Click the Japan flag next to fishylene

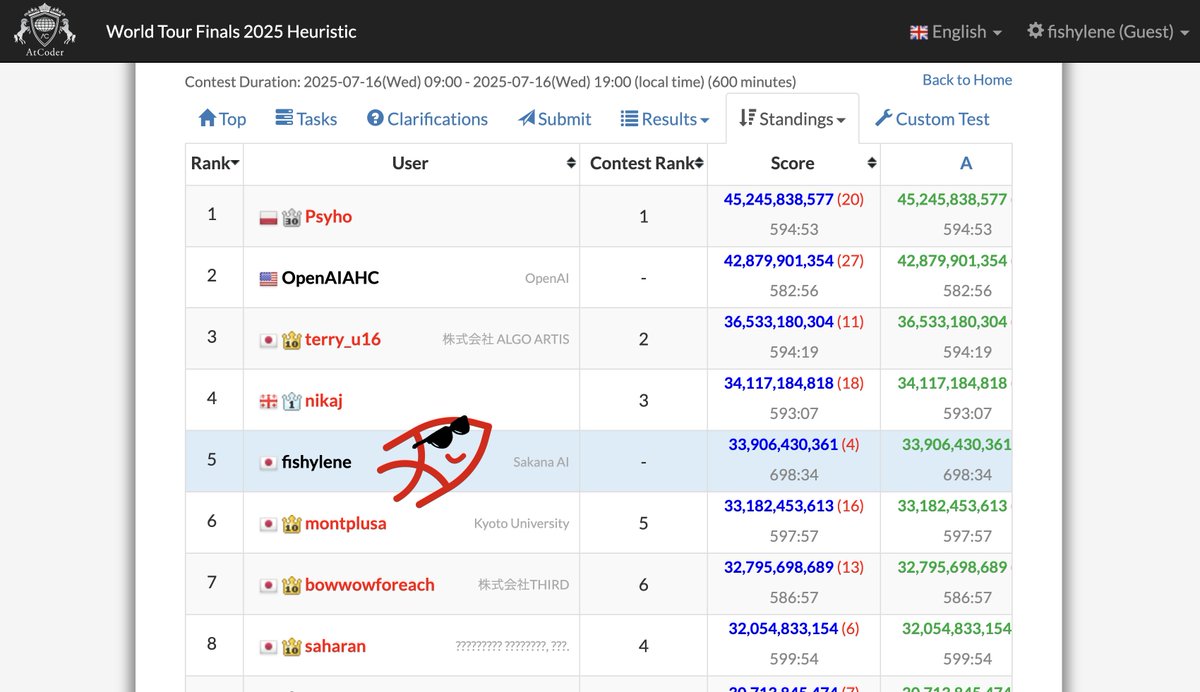click(268, 462)
